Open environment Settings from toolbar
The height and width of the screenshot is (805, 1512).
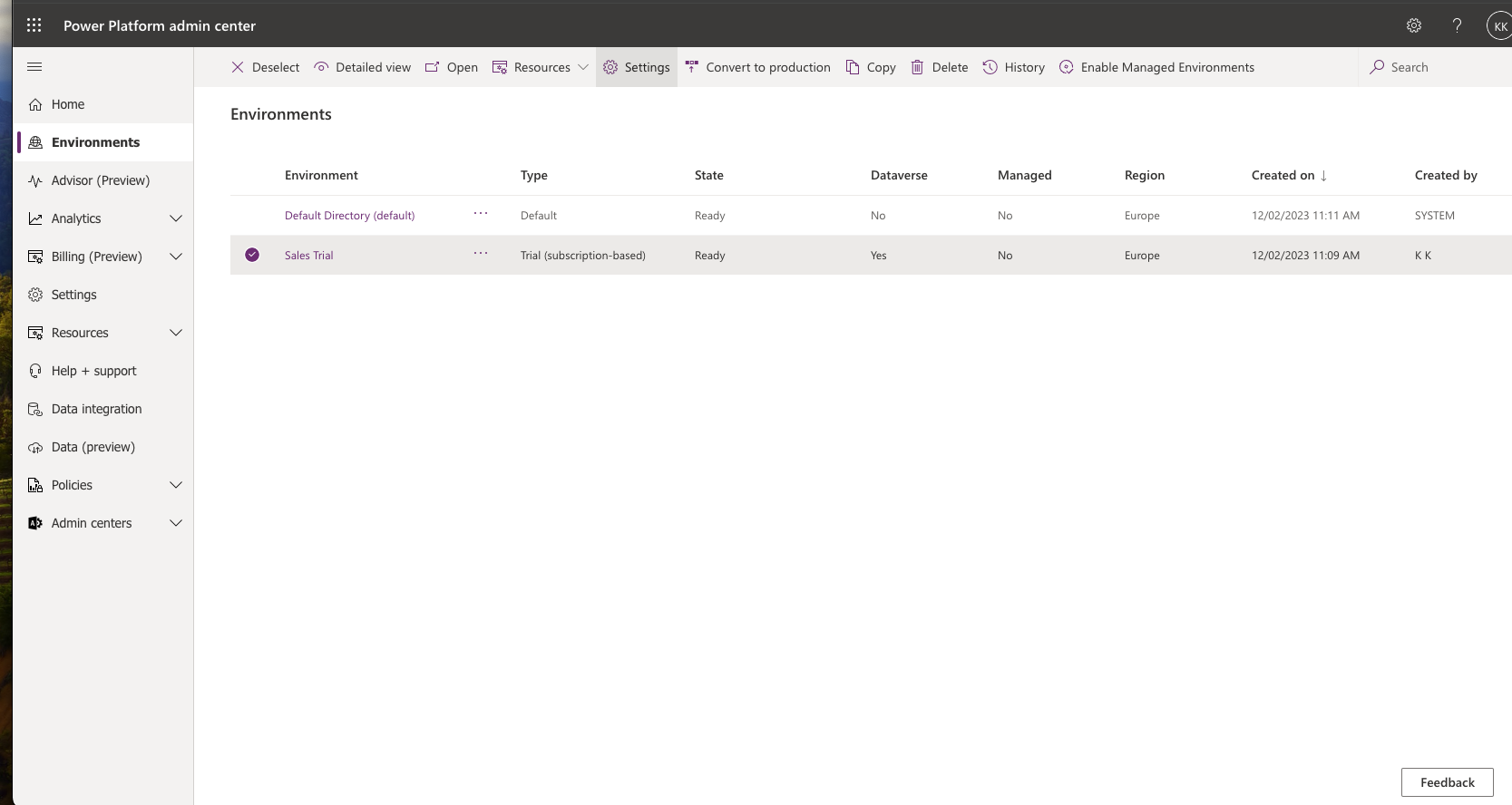pos(637,67)
